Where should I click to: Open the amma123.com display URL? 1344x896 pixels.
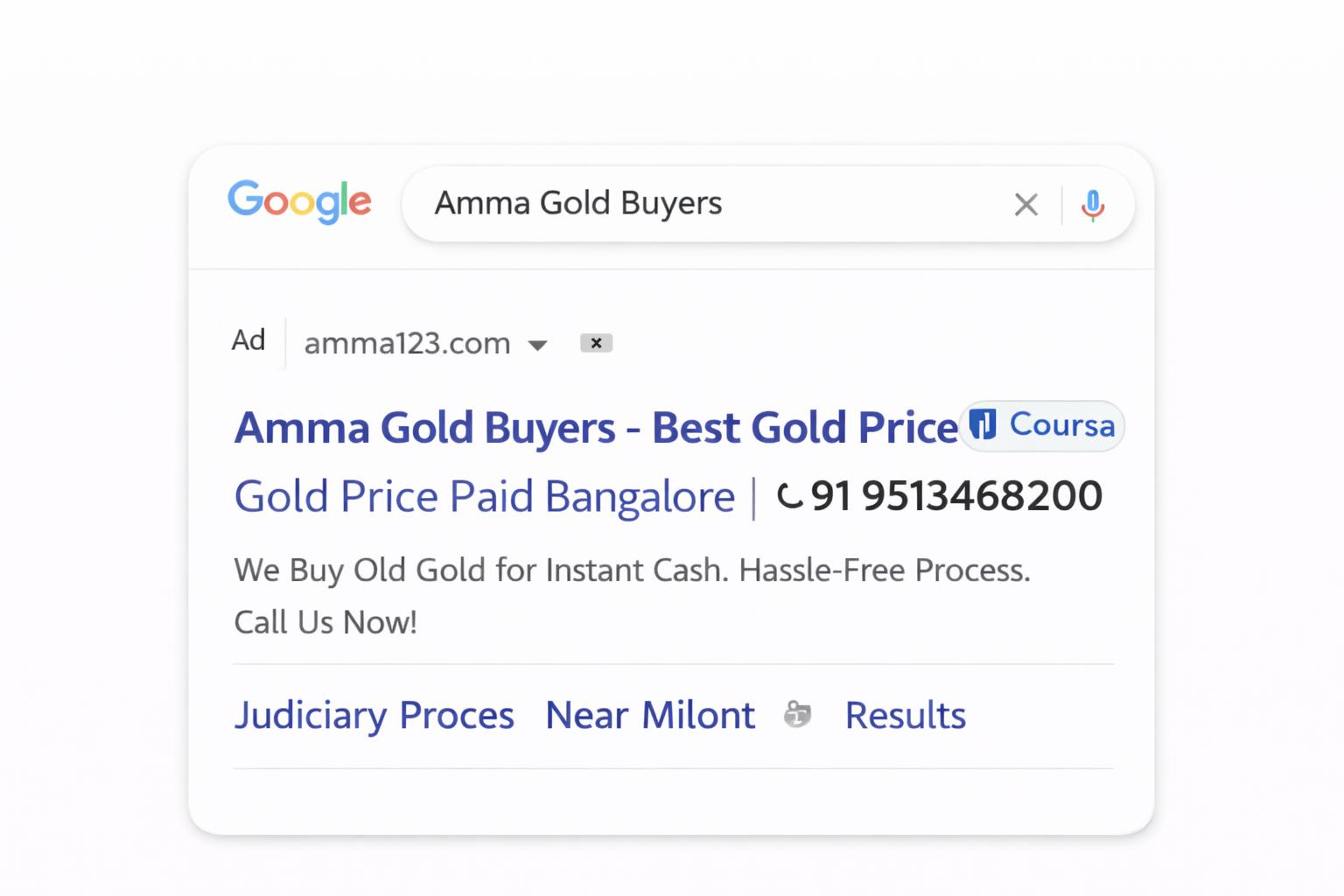coord(407,343)
